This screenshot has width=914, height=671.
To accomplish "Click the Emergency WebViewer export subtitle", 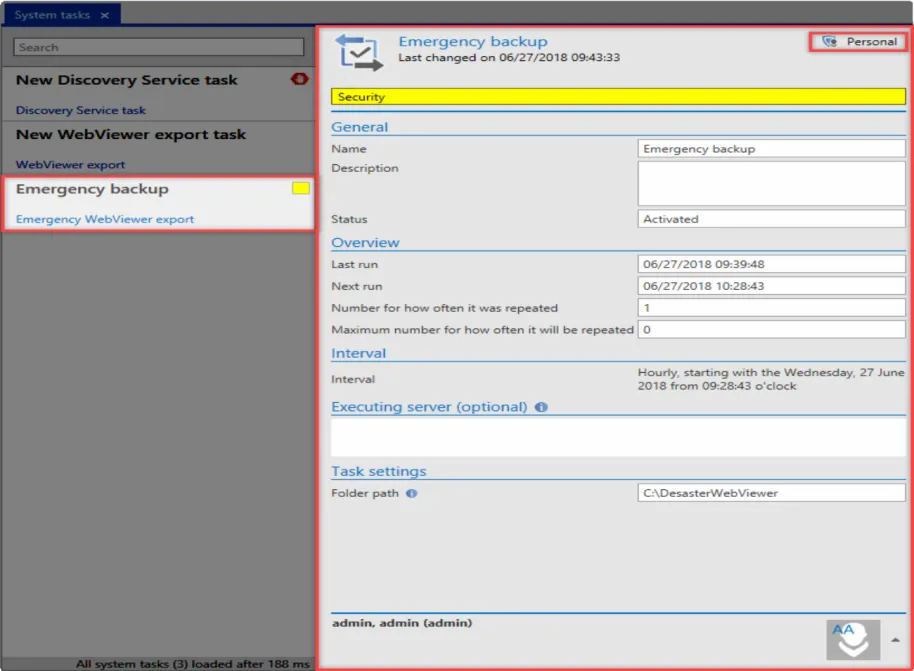I will (x=105, y=219).
